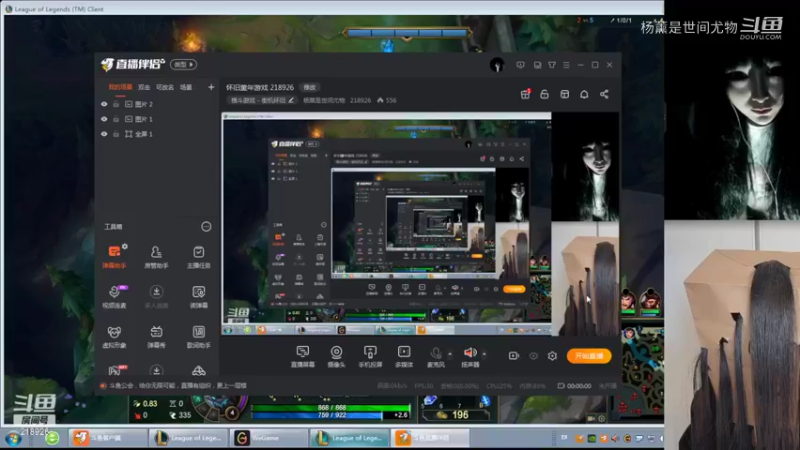Image resolution: width=800 pixels, height=450 pixels.
Task: Click the record video icon
Action: 514,356
